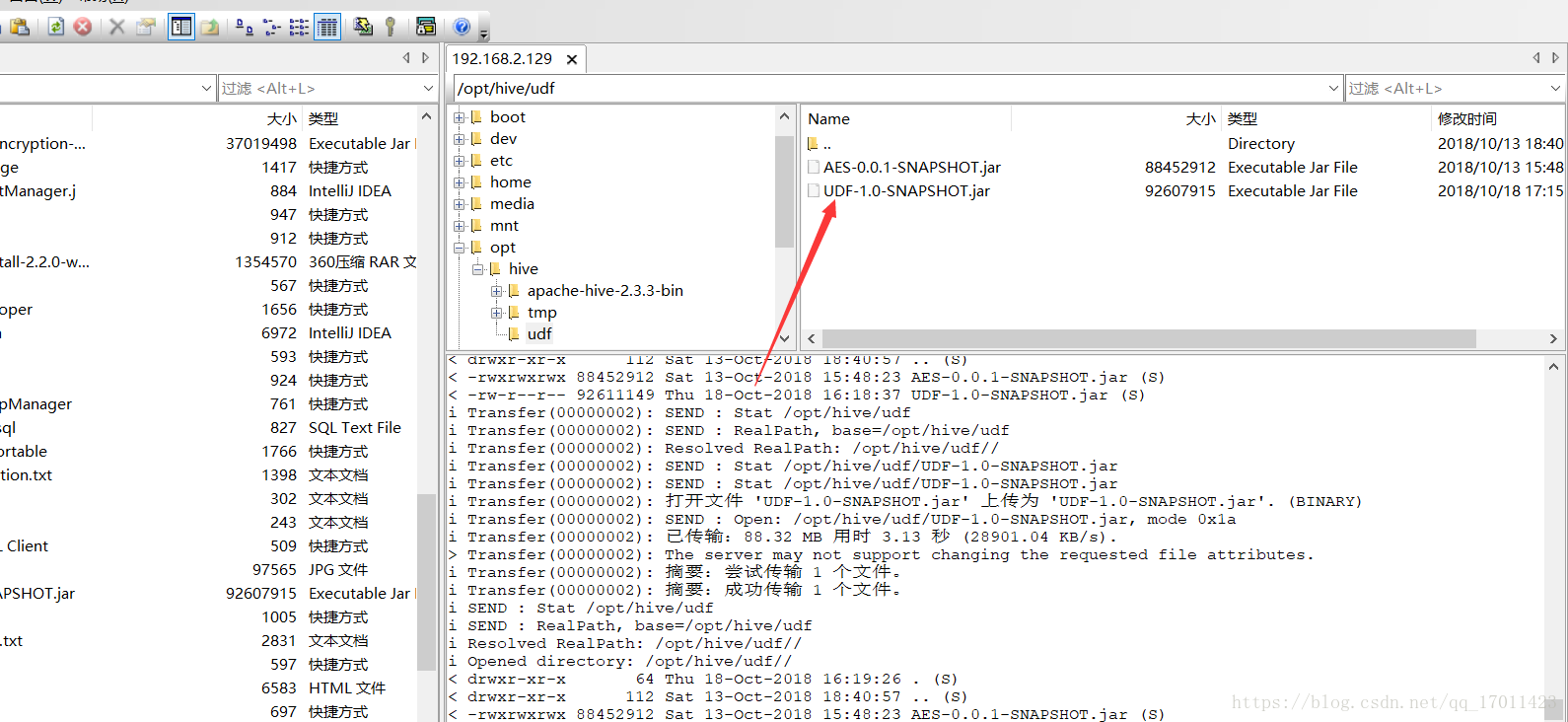Click the local pane vertical scrollbar
Screen dimensions: 1568x722
point(426,582)
